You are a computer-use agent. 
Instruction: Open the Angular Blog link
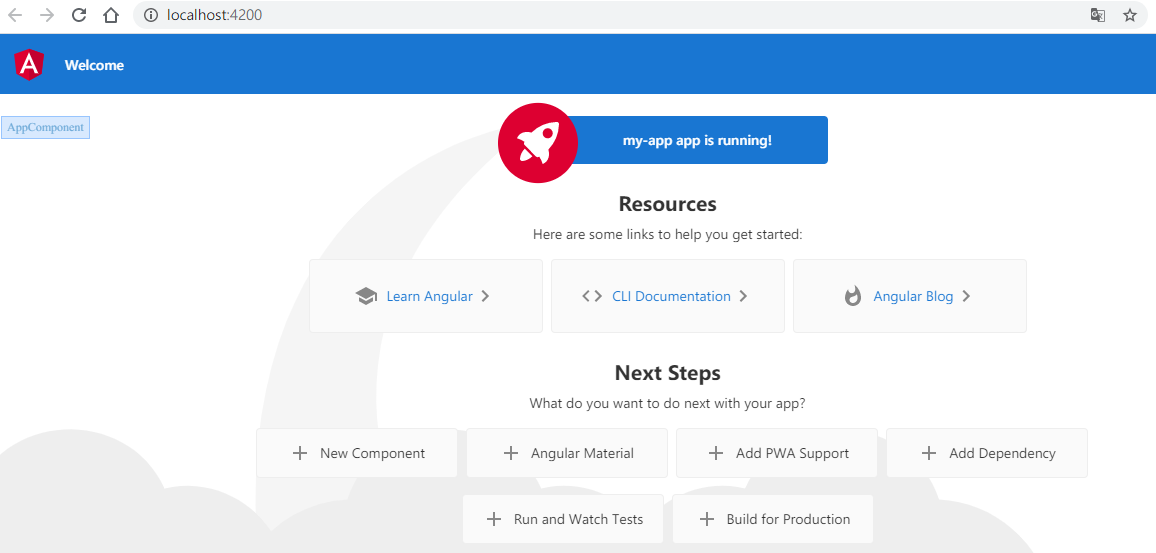pos(913,296)
